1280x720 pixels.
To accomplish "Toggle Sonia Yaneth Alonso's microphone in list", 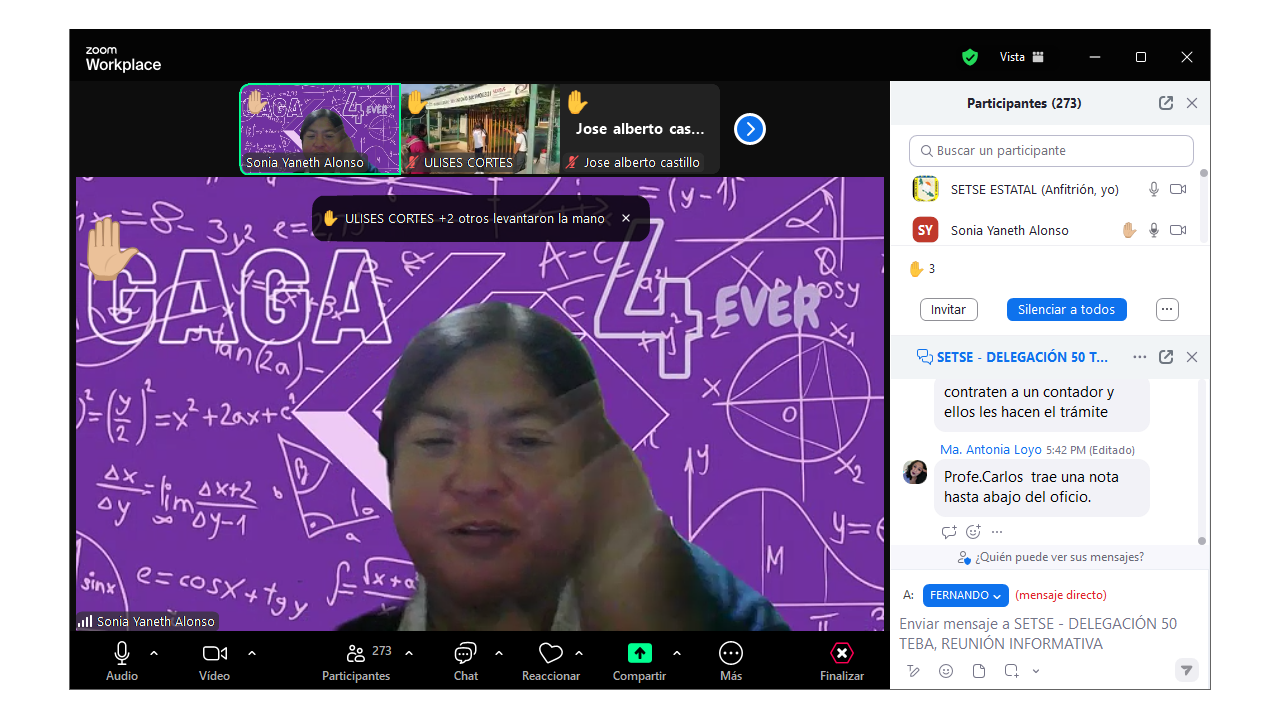I will [x=1154, y=230].
